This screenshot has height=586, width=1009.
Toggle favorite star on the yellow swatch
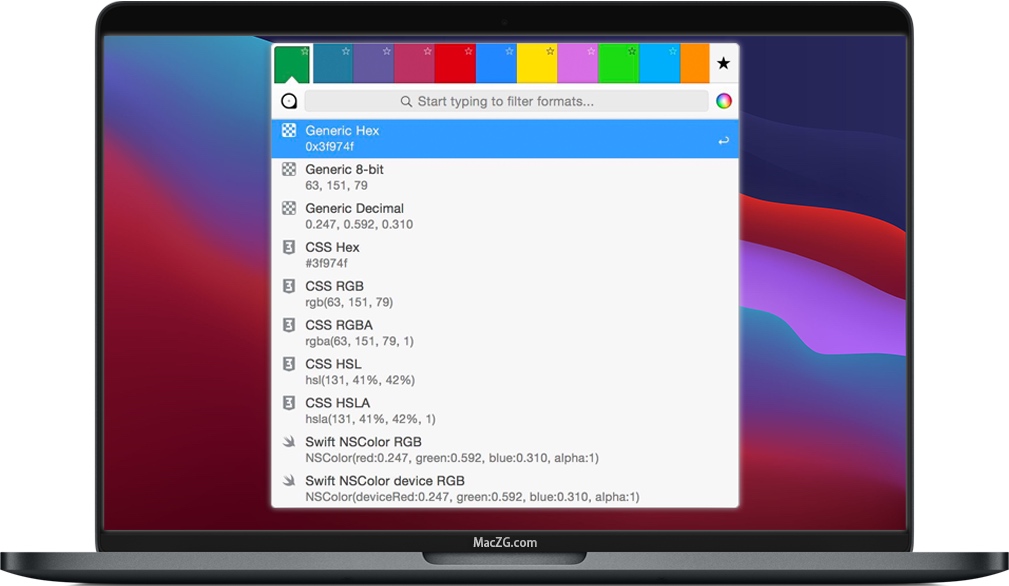point(550,51)
